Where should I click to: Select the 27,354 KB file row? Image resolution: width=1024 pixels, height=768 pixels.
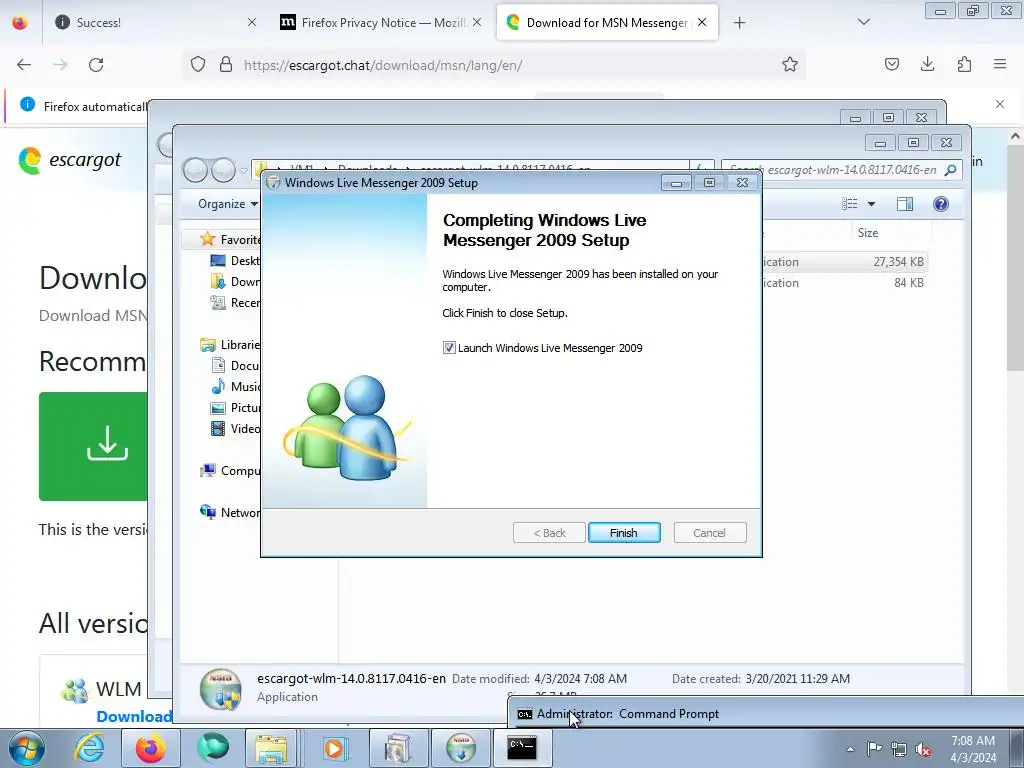844,262
